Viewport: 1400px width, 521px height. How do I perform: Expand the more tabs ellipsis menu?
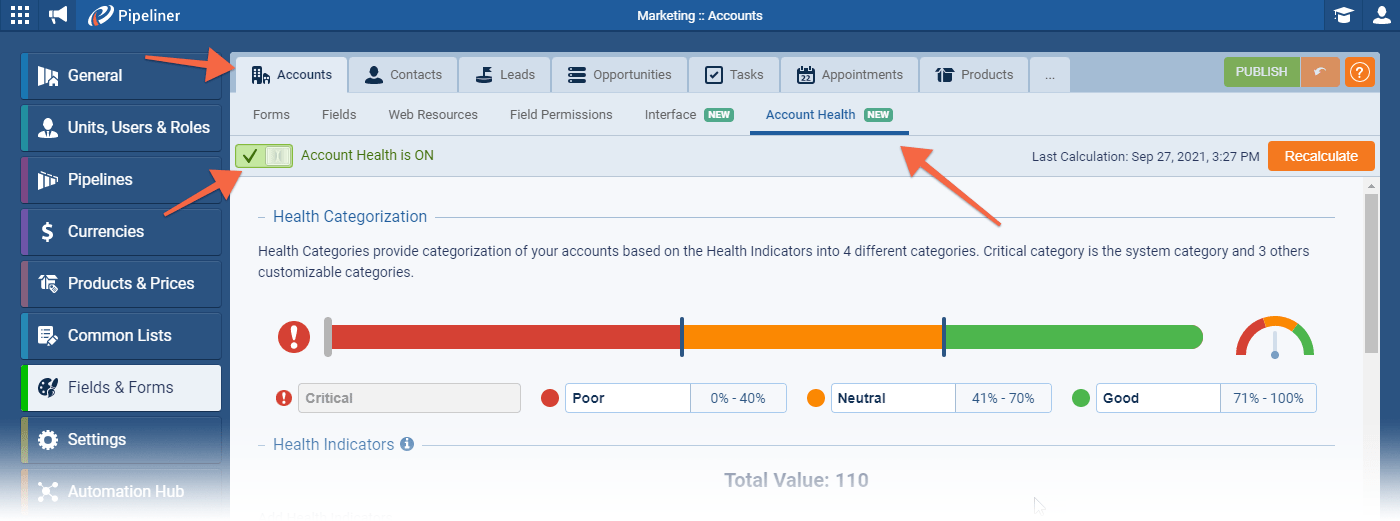(1049, 75)
